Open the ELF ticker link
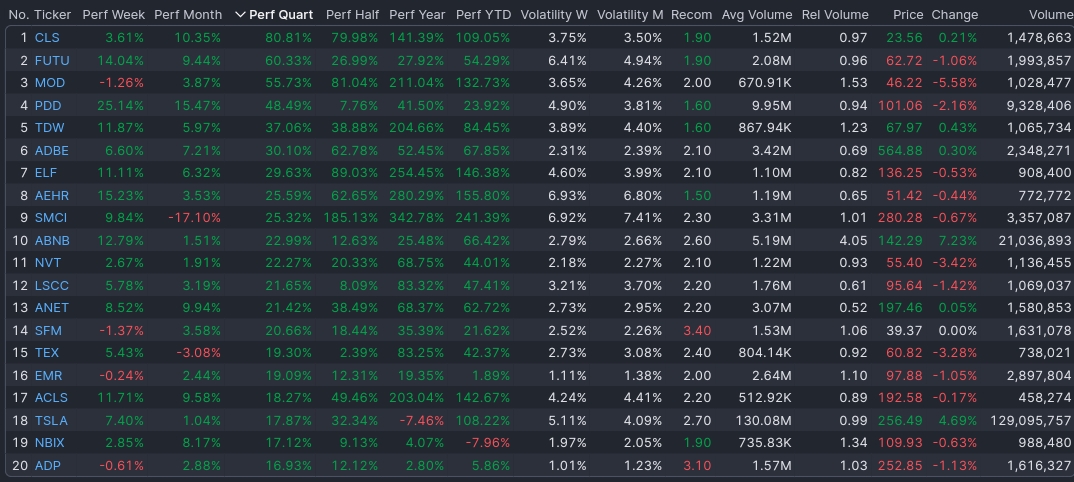 [x=46, y=173]
